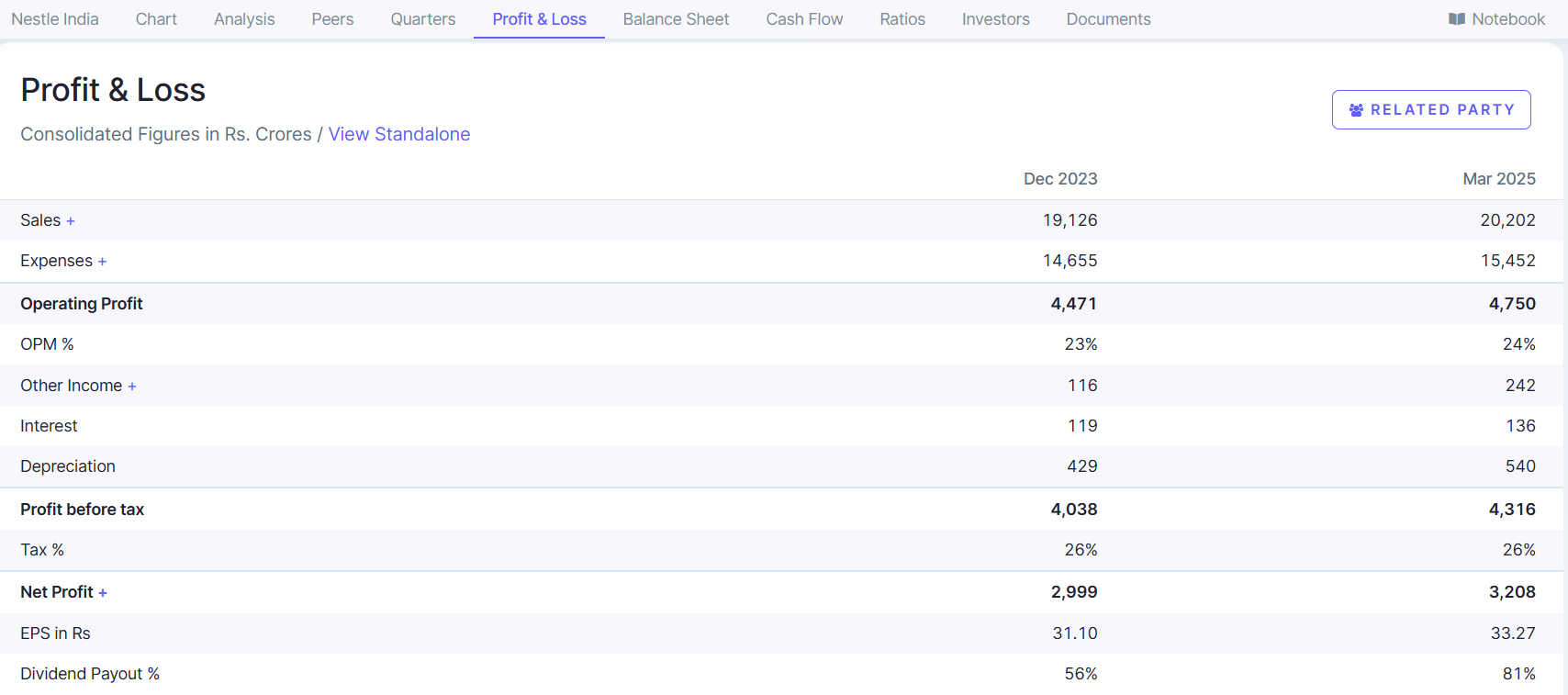Viewport: 1568px width, 695px height.
Task: Expand the Net Profit breakdown
Action: click(x=103, y=593)
